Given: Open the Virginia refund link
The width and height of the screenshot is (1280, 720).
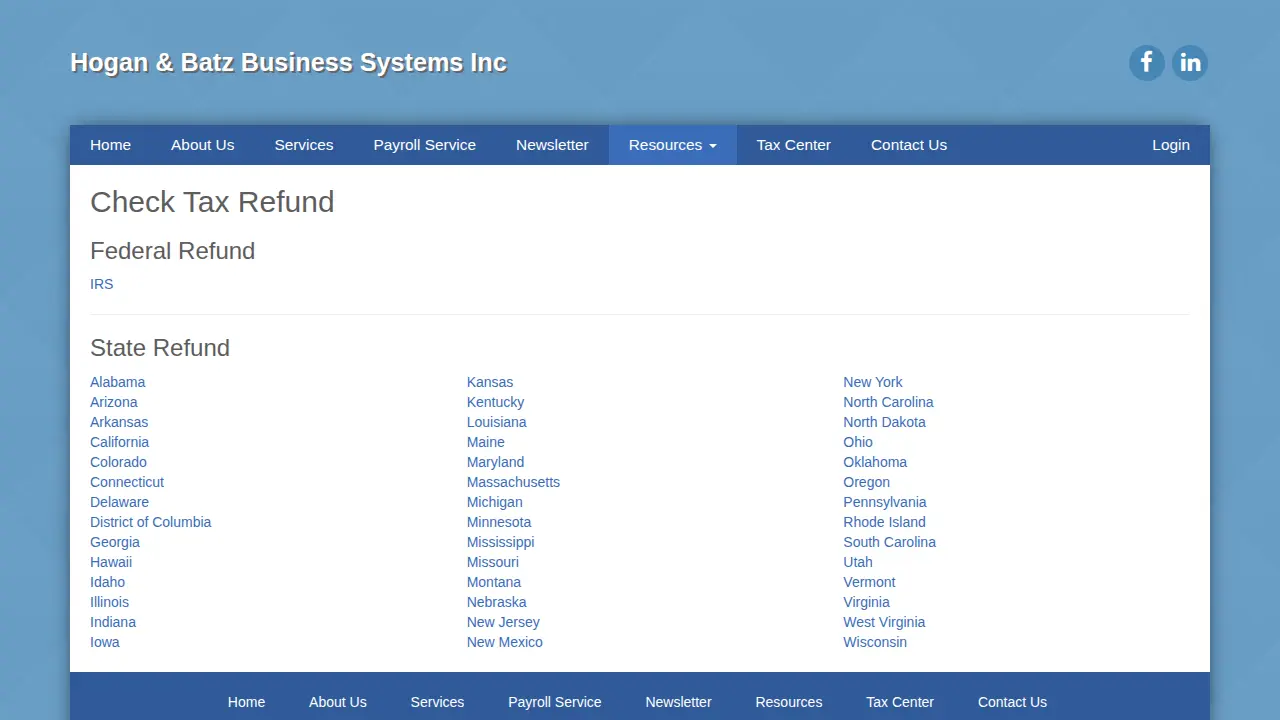Looking at the screenshot, I should pyautogui.click(x=867, y=602).
